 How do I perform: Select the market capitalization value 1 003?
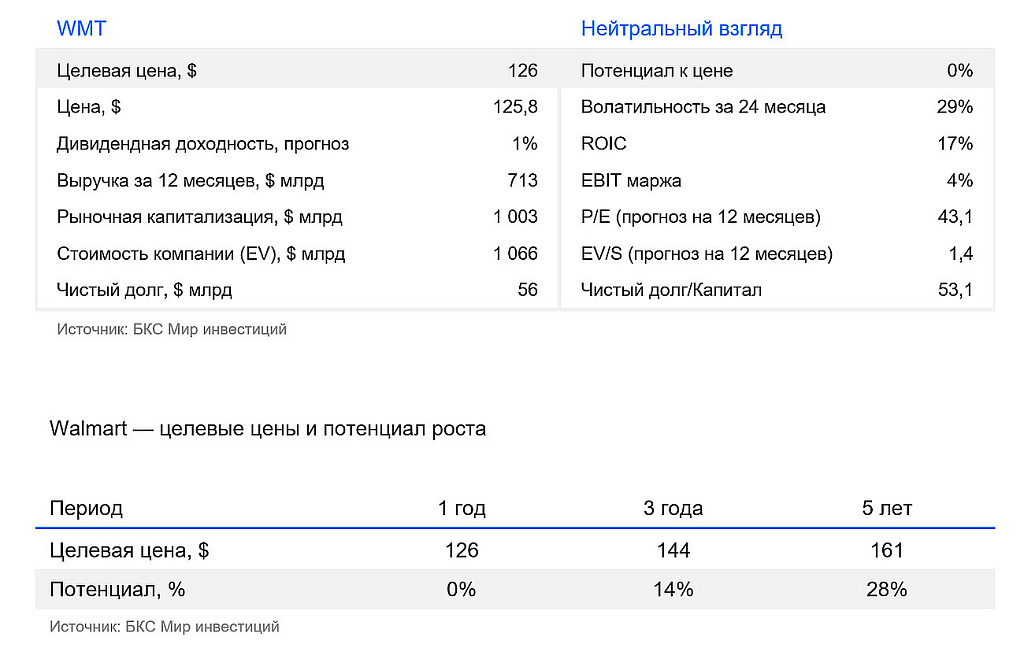point(515,217)
